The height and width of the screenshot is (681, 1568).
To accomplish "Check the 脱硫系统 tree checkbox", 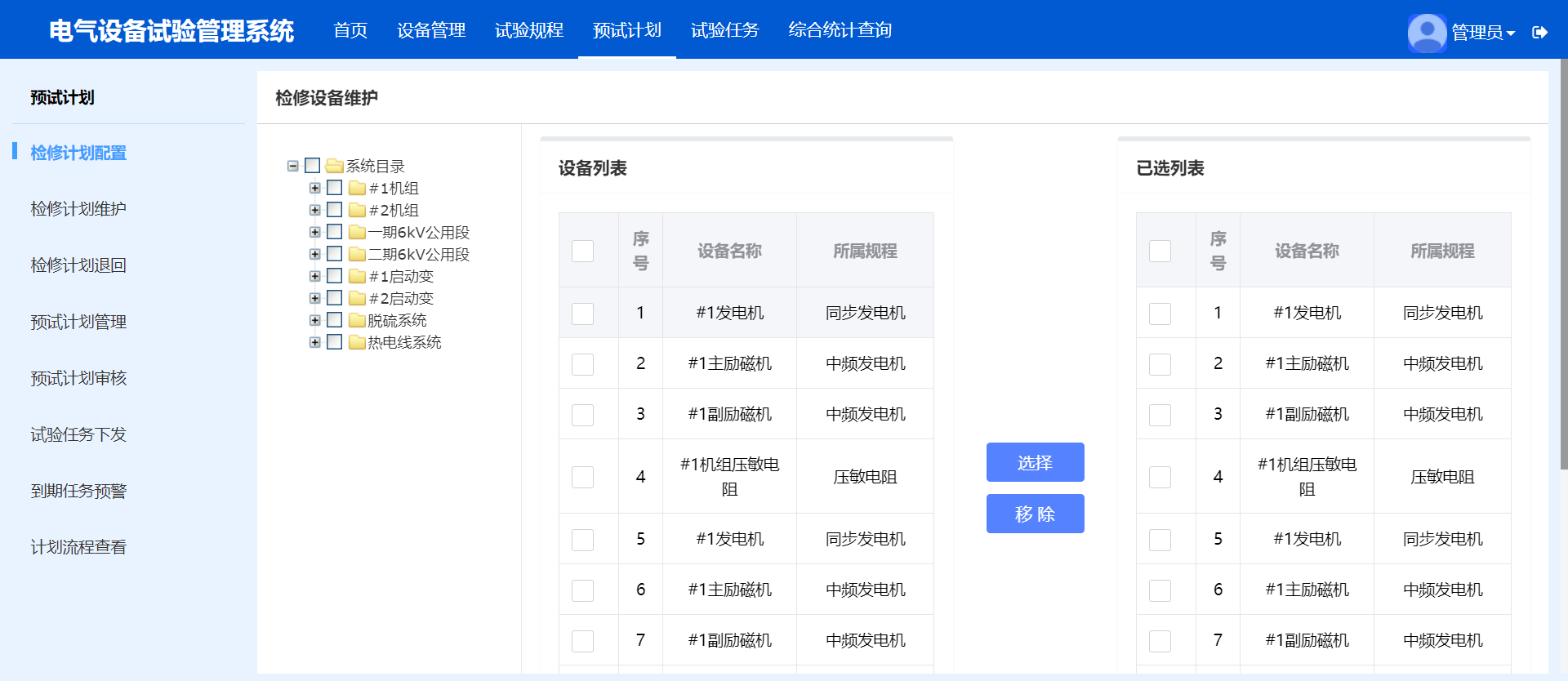I will click(x=334, y=320).
